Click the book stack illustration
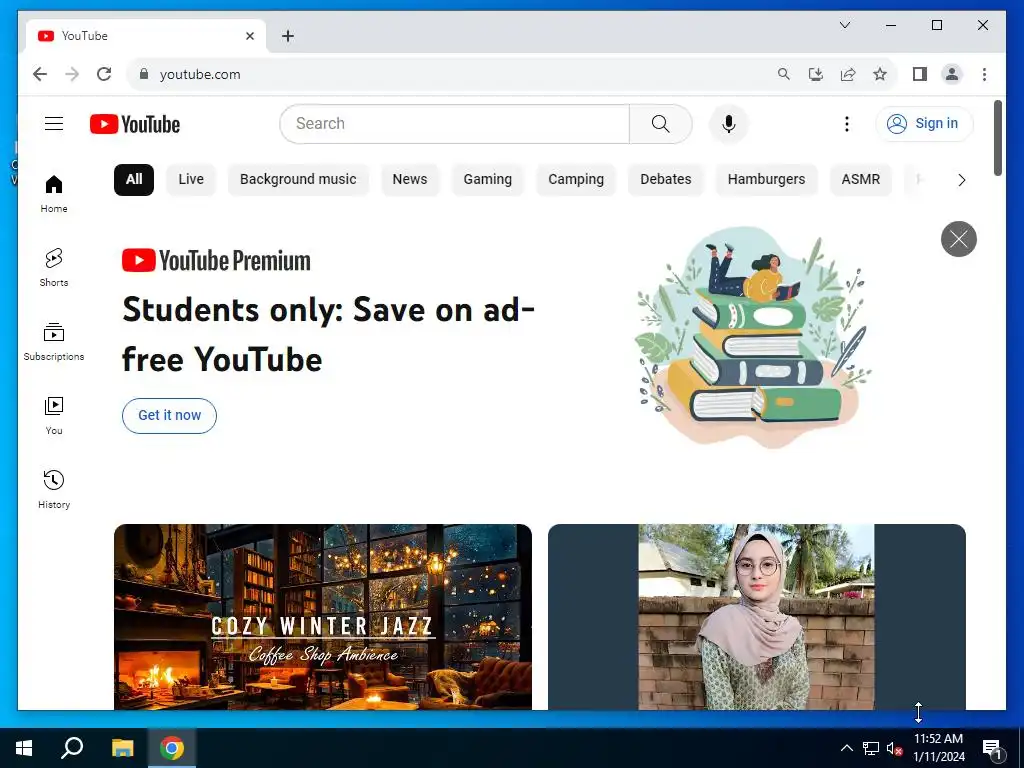 (x=752, y=338)
